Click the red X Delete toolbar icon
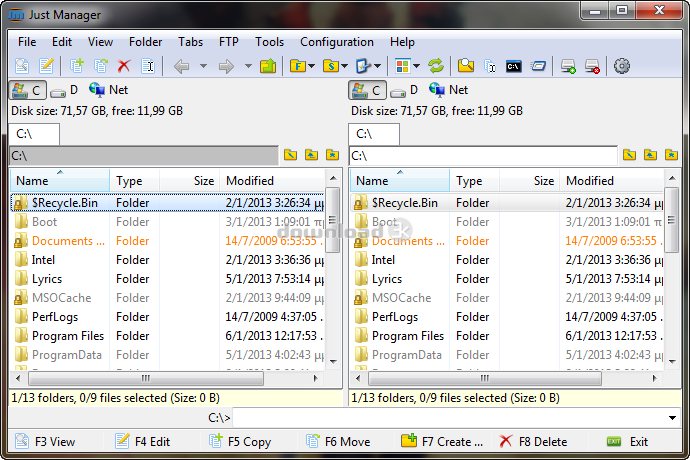The height and width of the screenshot is (460, 690). pyautogui.click(x=124, y=66)
